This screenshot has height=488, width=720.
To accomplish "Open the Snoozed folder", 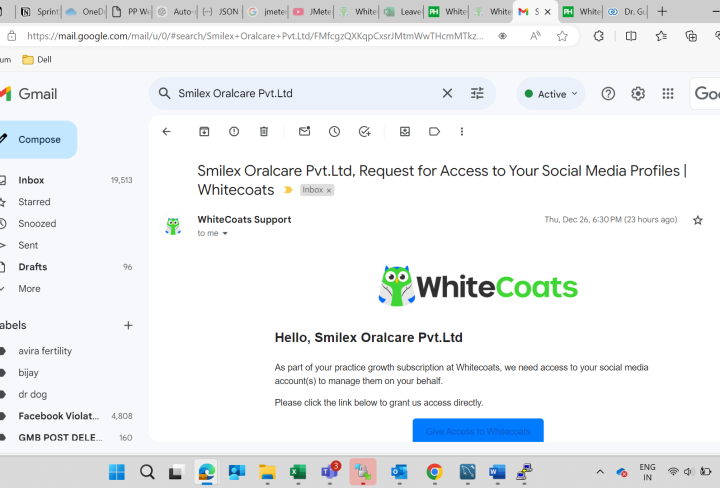I will tap(37, 224).
